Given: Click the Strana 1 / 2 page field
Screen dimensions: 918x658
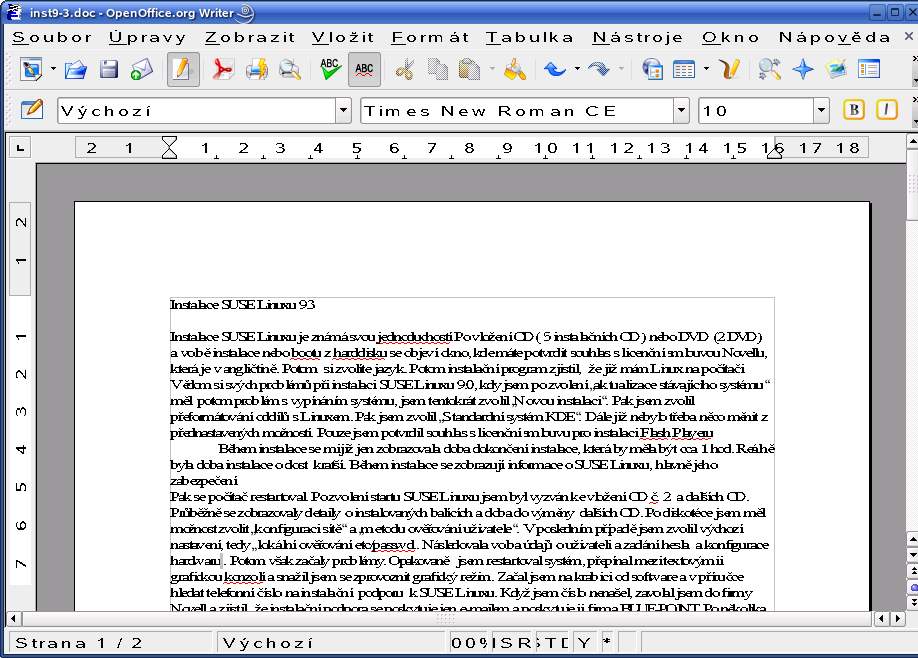Looking at the screenshot, I should pyautogui.click(x=110, y=643).
